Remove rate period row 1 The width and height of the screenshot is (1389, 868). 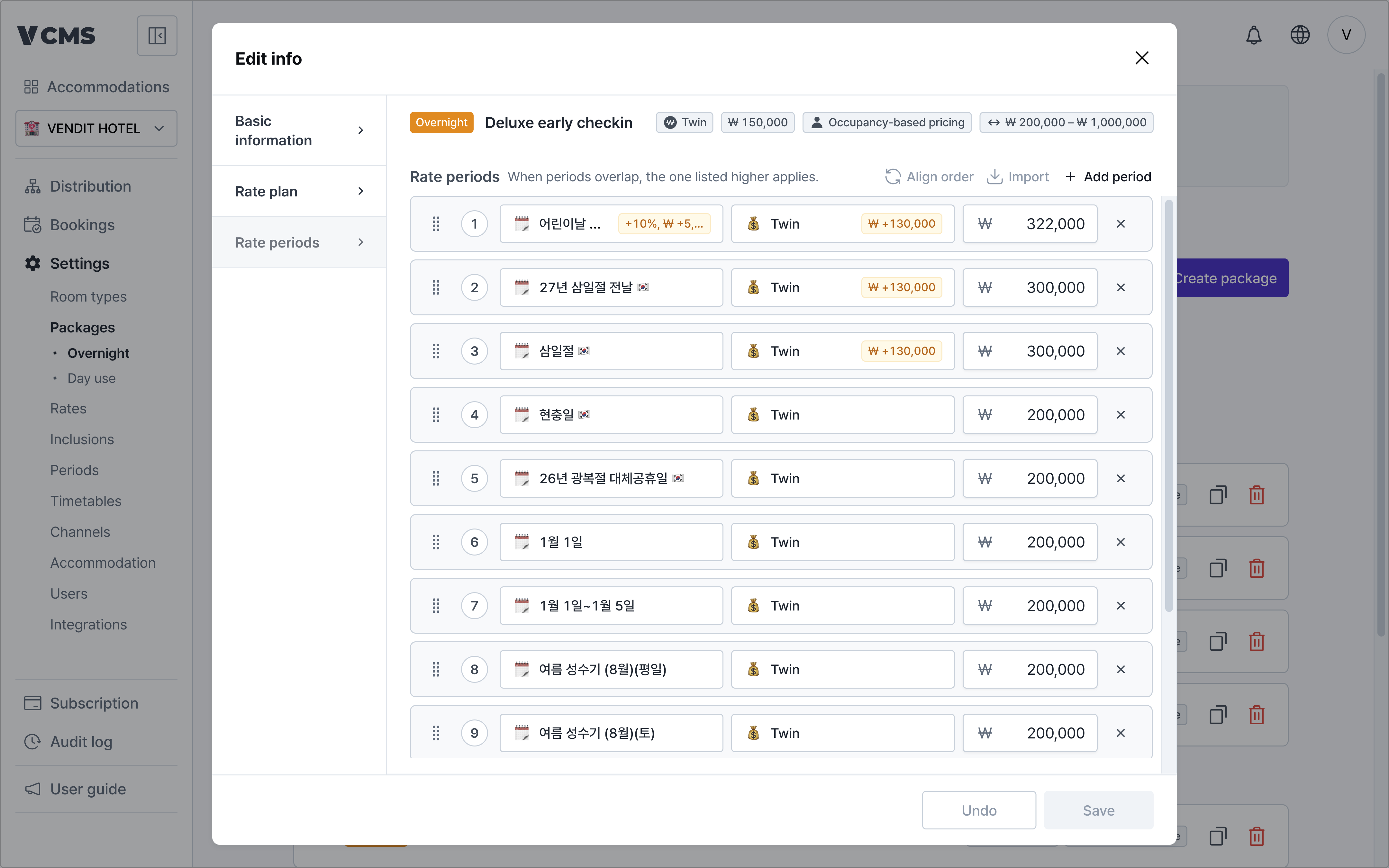[1121, 224]
